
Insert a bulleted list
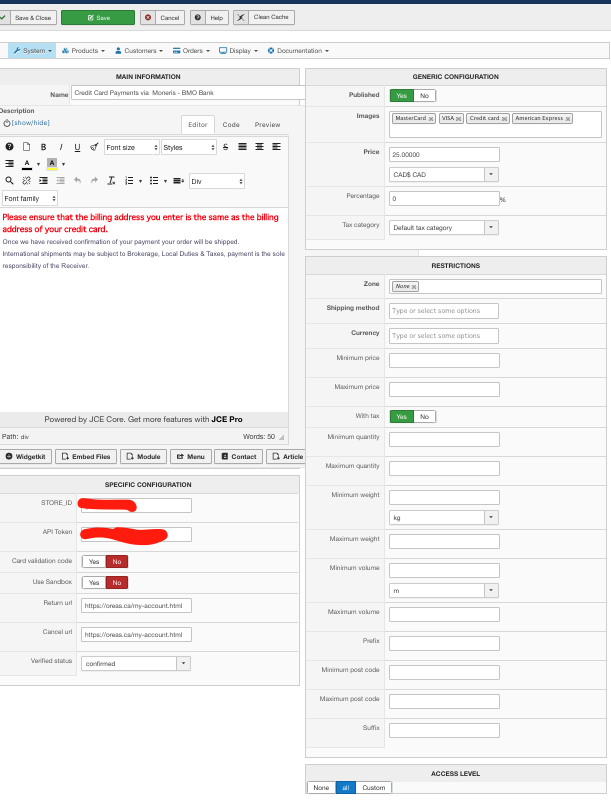(x=153, y=181)
